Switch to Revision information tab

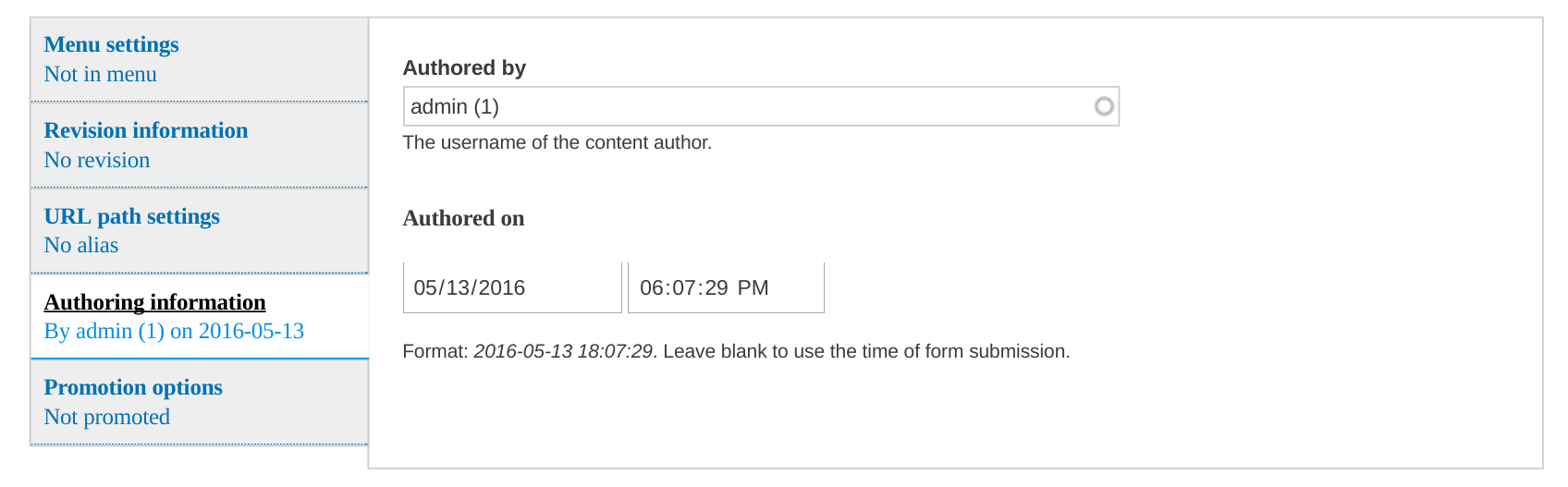click(146, 130)
